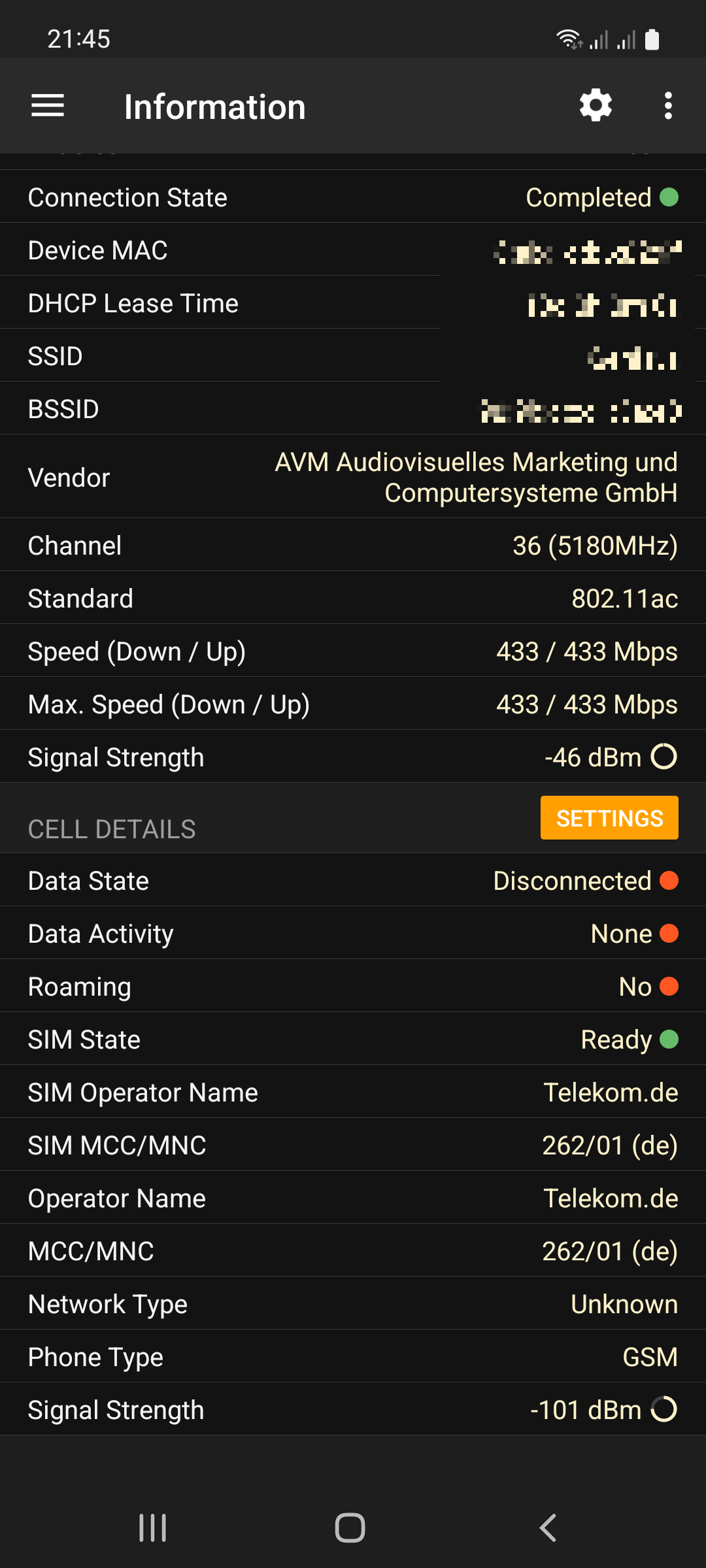Tap the SIM Operator Name Telekom.de value
Screen dimensions: 706x1568
611,1092
